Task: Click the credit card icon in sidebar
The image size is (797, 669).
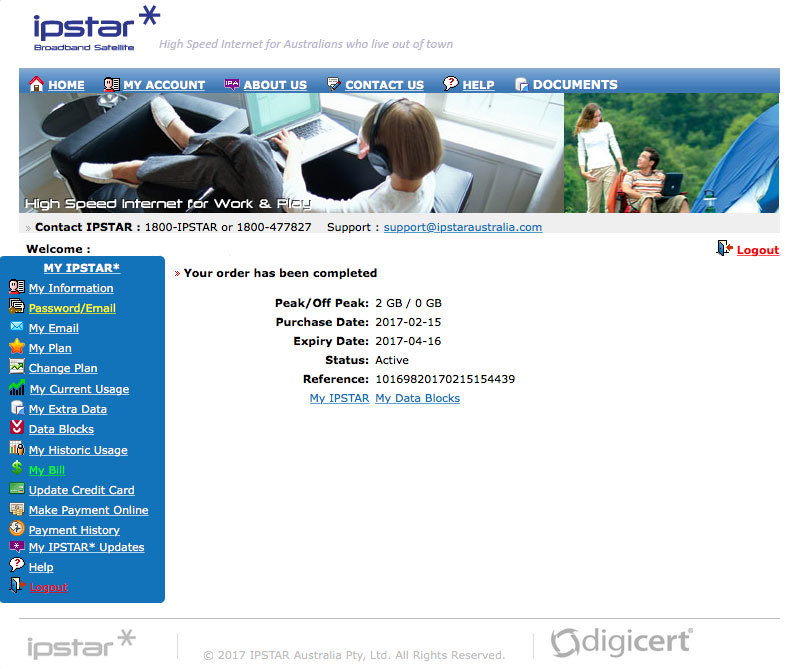Action: (x=17, y=489)
